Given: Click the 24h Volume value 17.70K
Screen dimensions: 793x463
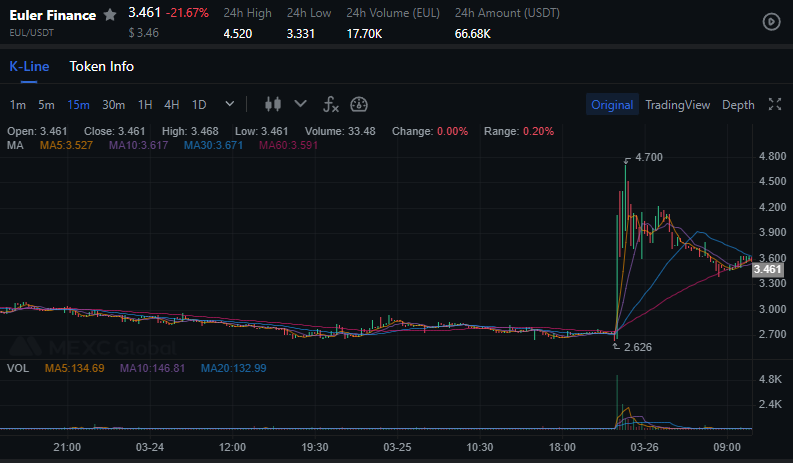Looking at the screenshot, I should (364, 34).
